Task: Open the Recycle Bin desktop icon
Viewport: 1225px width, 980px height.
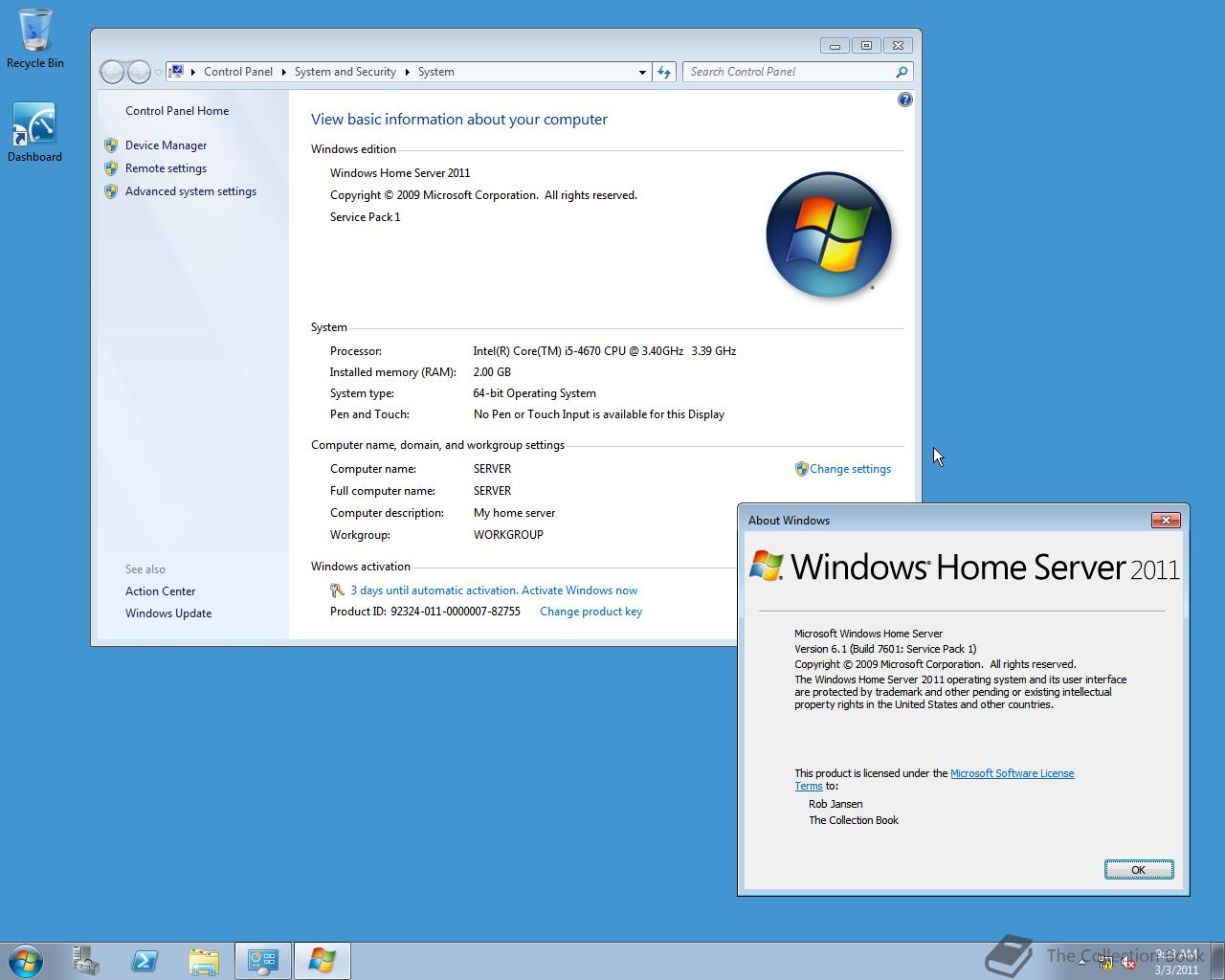Action: pos(35,38)
